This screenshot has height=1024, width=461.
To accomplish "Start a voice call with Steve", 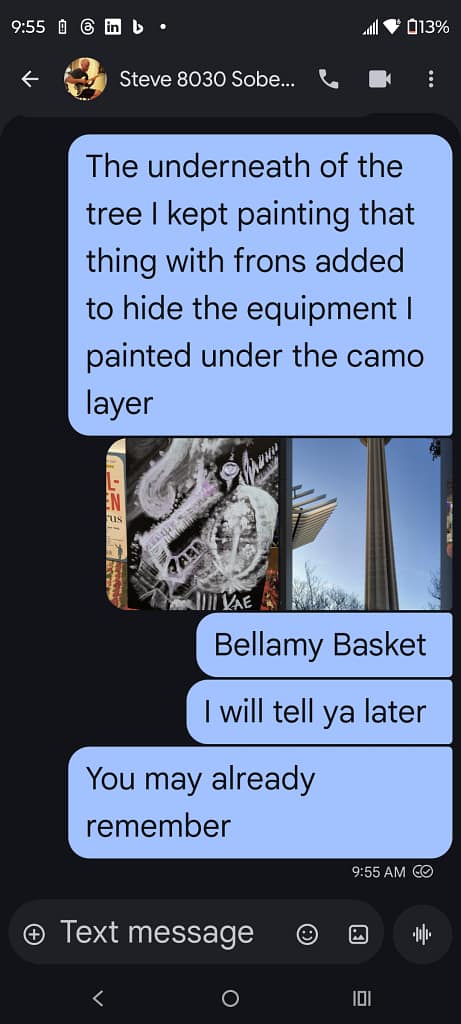I will 328,79.
